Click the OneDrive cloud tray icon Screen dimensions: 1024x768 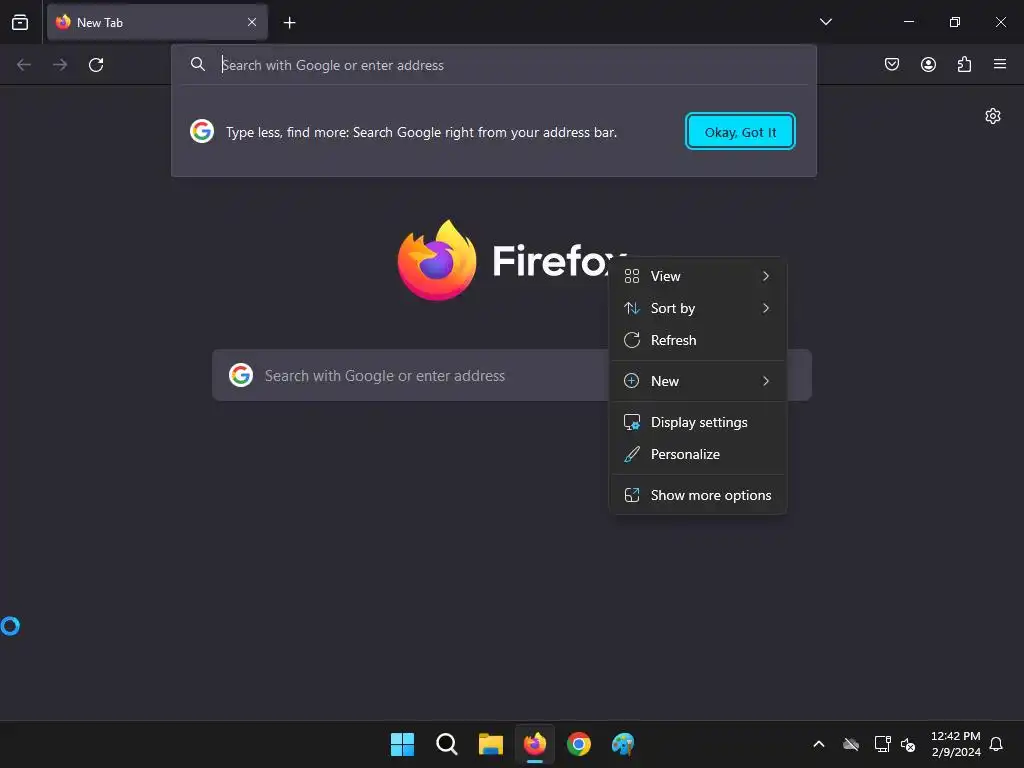[x=850, y=744]
